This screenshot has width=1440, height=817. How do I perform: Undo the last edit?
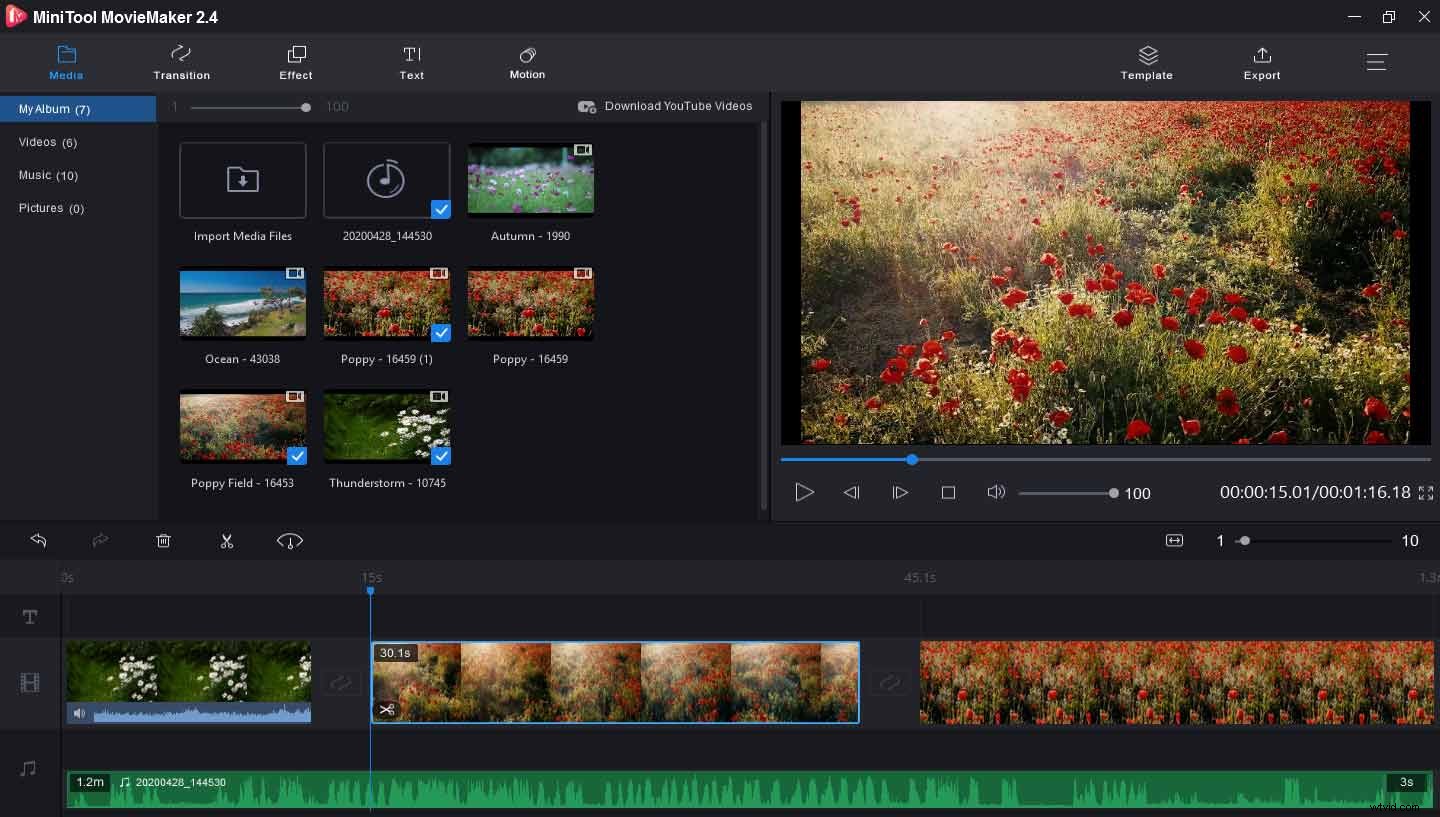[x=38, y=540]
